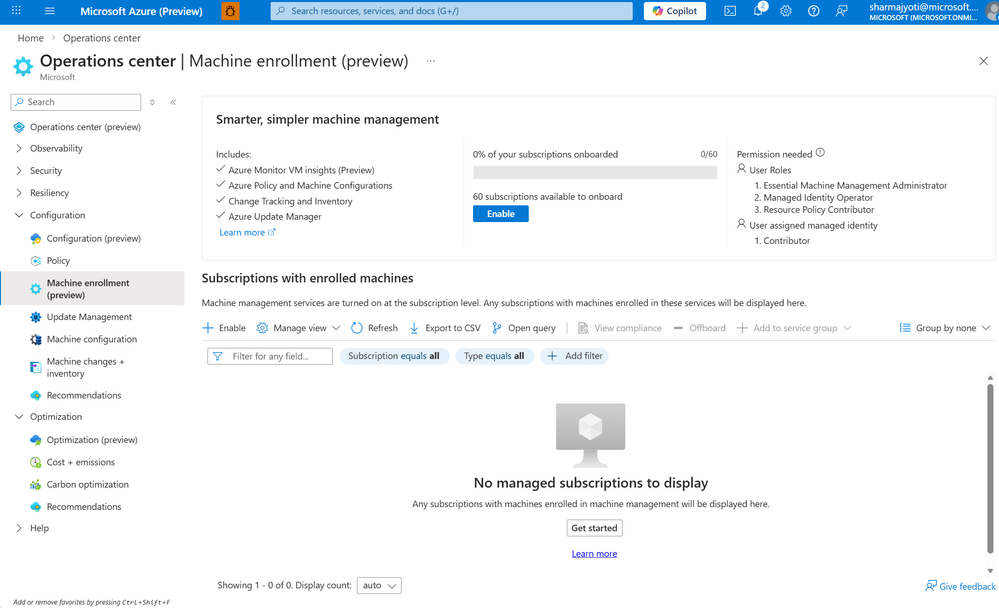This screenshot has height=608, width=999.
Task: Click the expand/collapse all sidebar arrows
Action: (152, 102)
